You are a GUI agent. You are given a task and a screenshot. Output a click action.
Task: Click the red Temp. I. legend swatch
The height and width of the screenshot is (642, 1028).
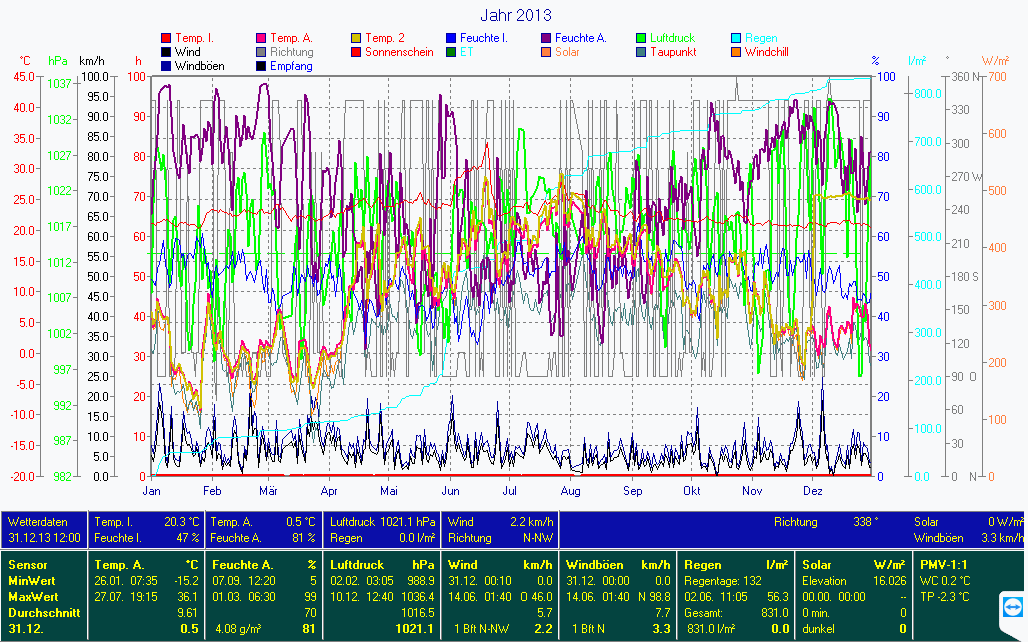pyautogui.click(x=166, y=38)
